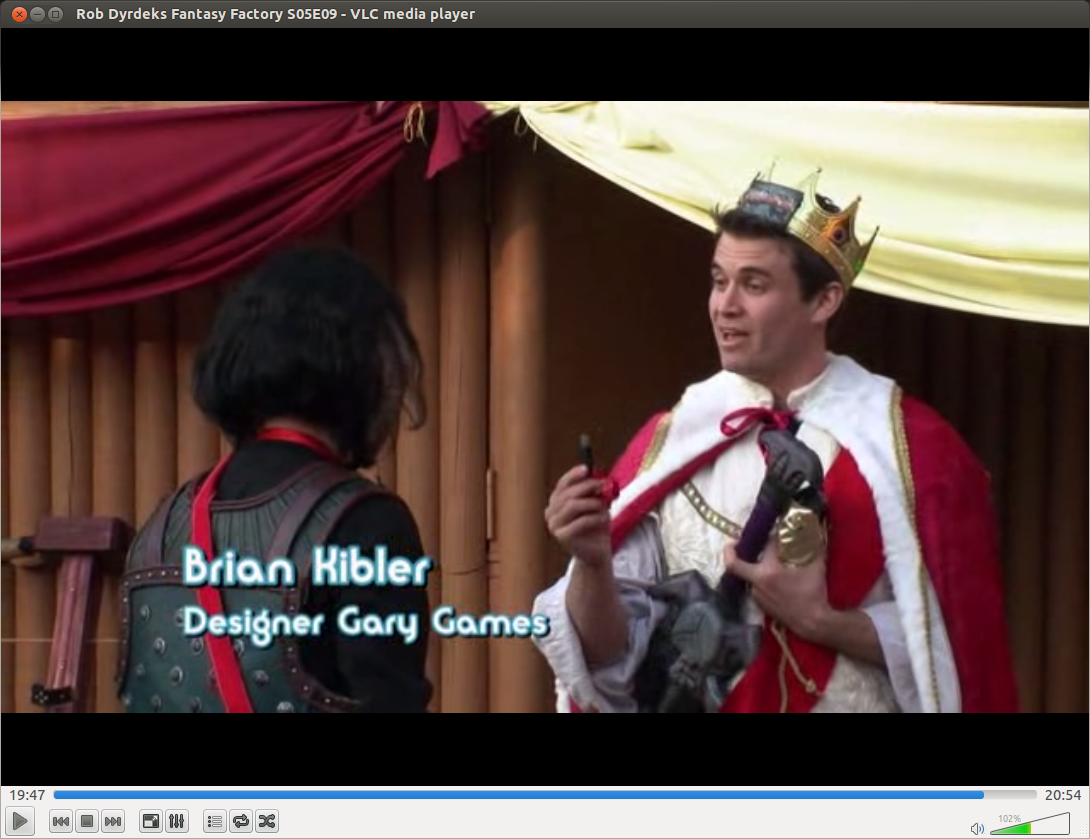Adjust the 102% volume slider
The image size is (1090, 839).
[x=1028, y=825]
